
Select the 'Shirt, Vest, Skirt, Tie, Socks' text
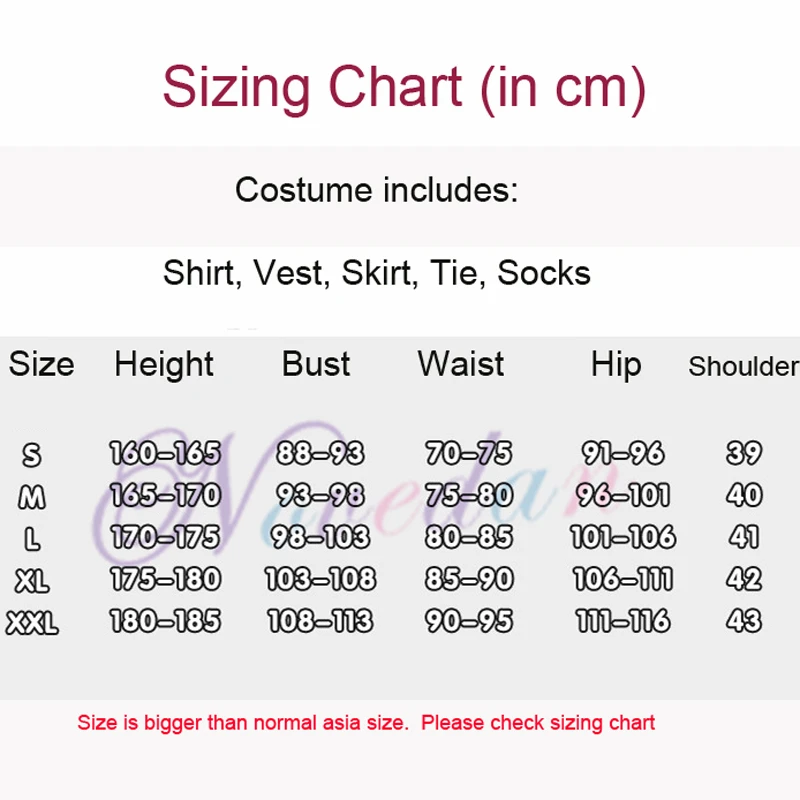tap(376, 273)
